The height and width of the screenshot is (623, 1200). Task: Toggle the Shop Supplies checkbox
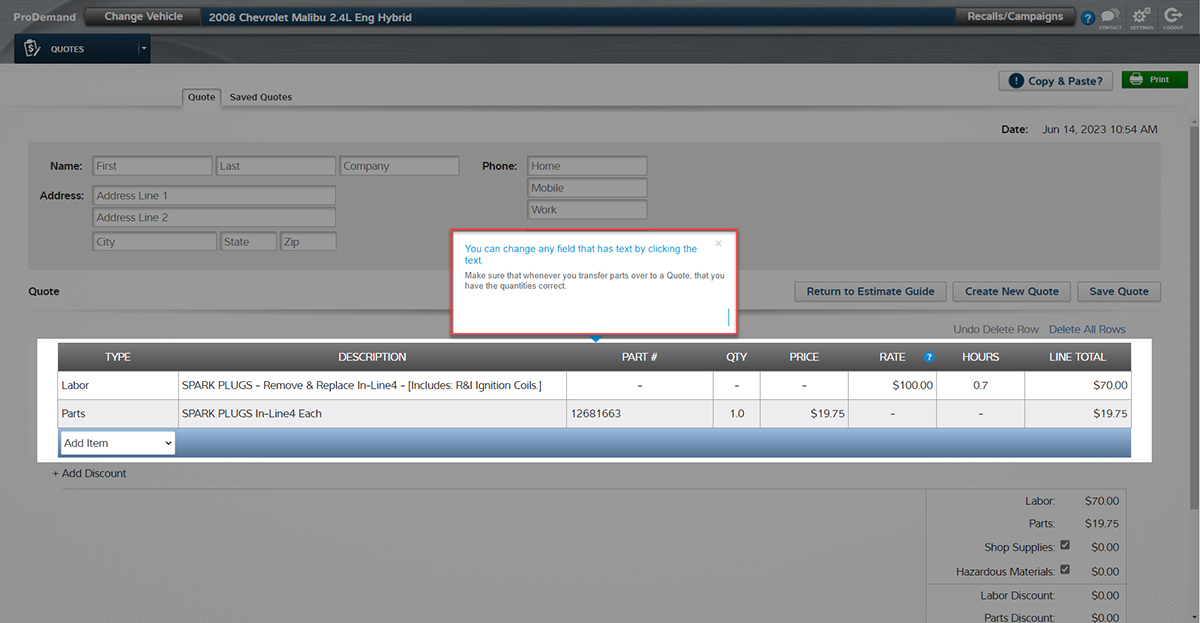pyautogui.click(x=1065, y=546)
